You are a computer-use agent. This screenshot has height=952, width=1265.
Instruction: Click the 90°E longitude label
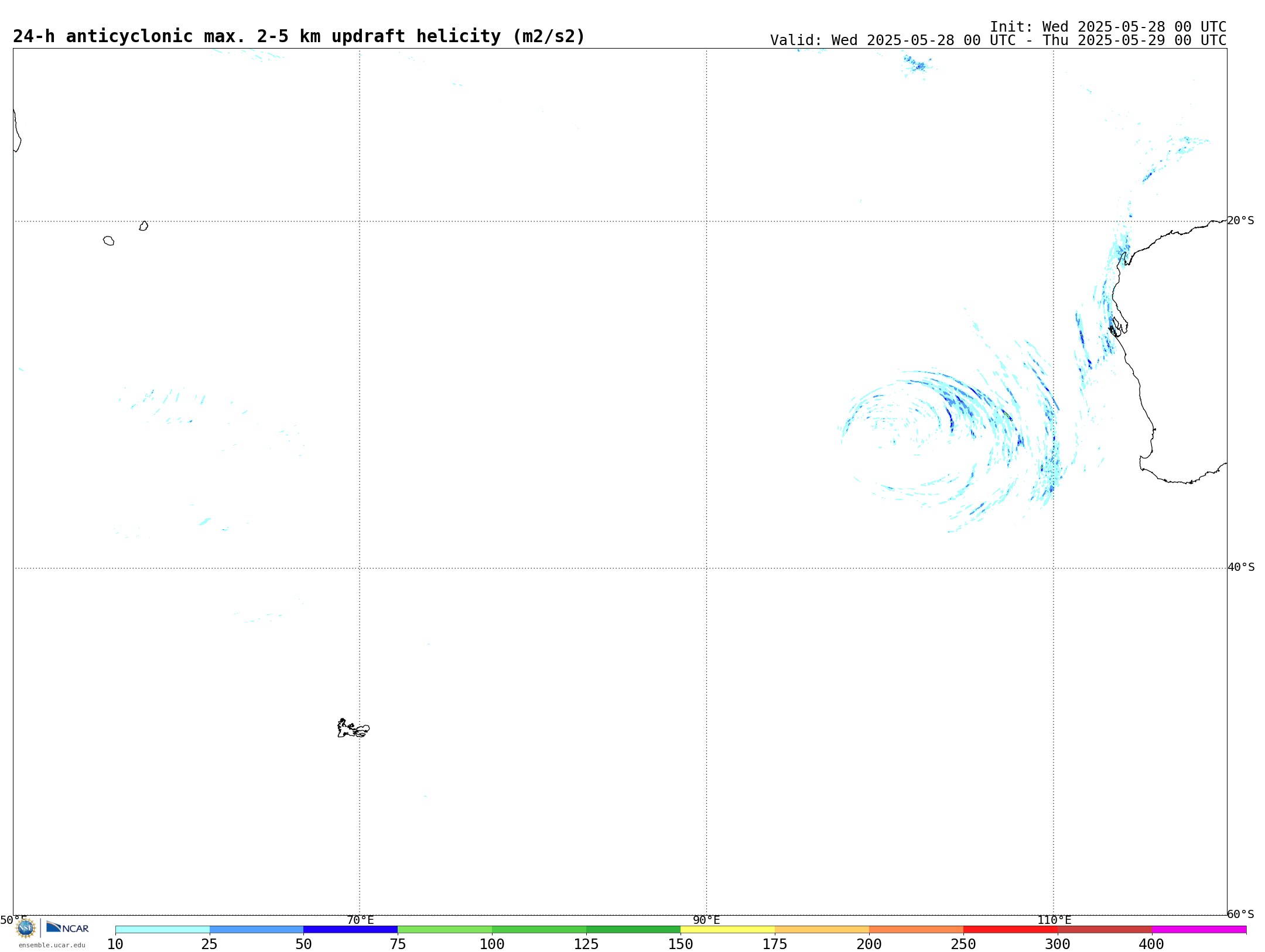(707, 920)
